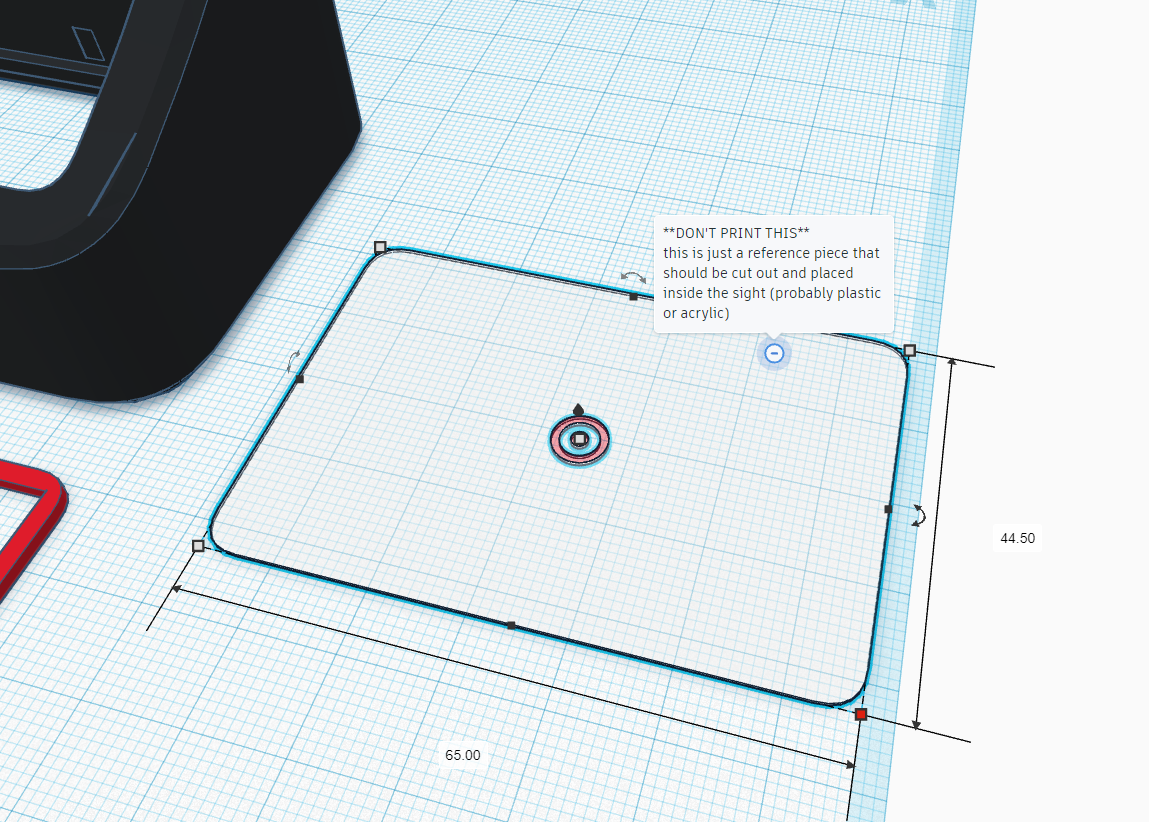Click the 65.00 width dimension field

[x=463, y=755]
